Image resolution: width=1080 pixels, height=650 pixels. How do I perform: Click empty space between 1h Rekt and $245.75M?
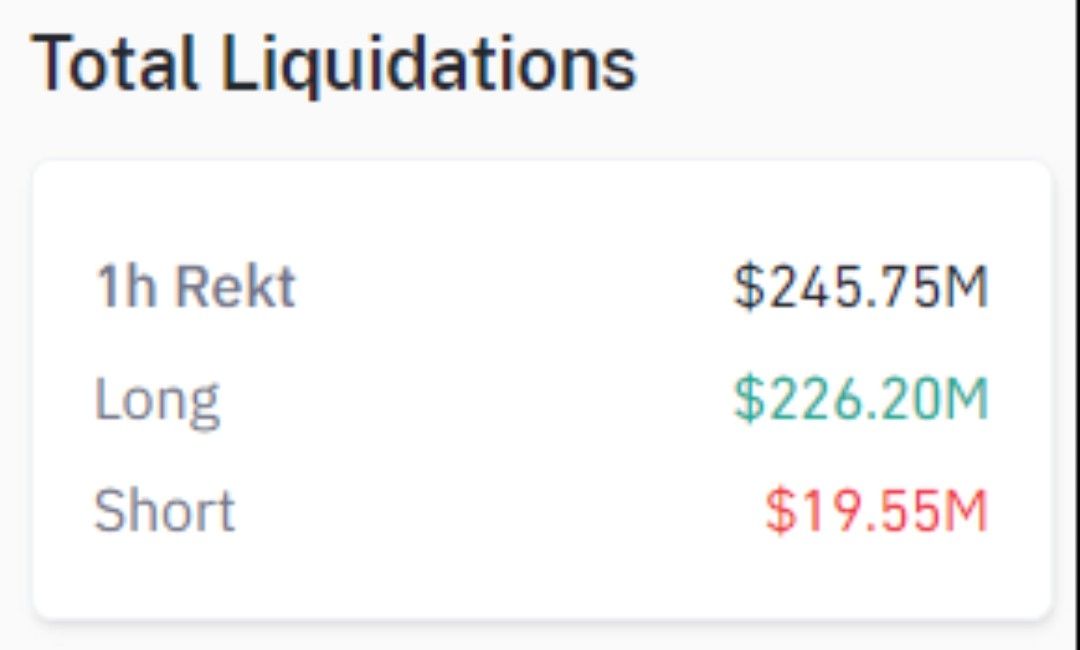pos(513,286)
